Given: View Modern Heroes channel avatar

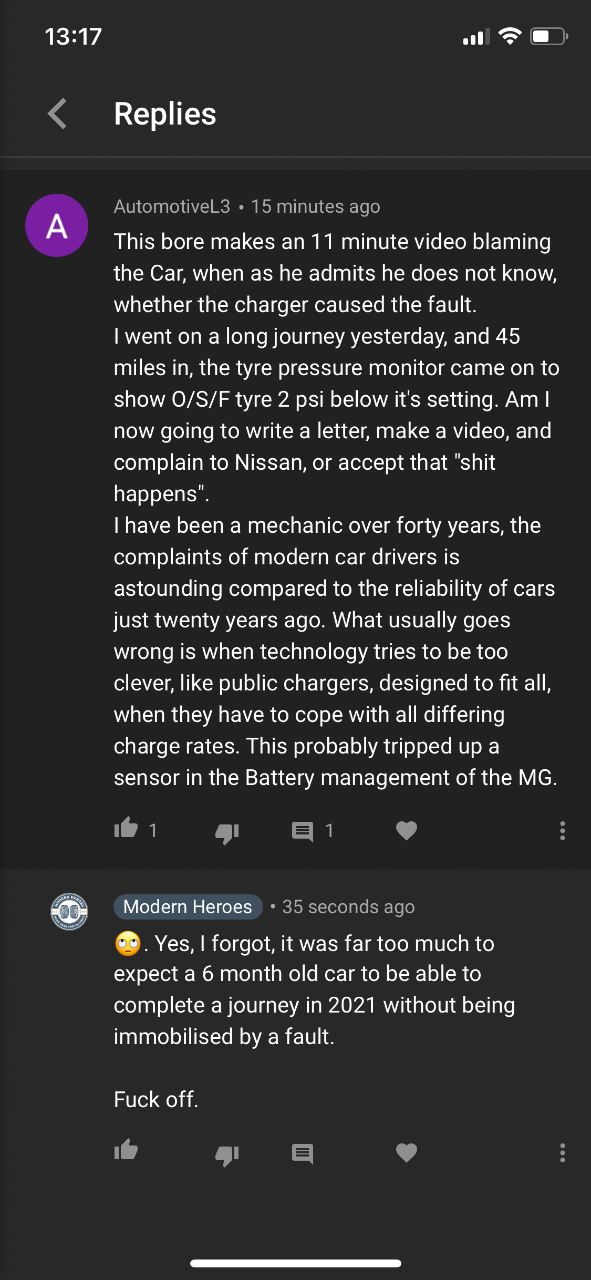Looking at the screenshot, I should click(70, 912).
